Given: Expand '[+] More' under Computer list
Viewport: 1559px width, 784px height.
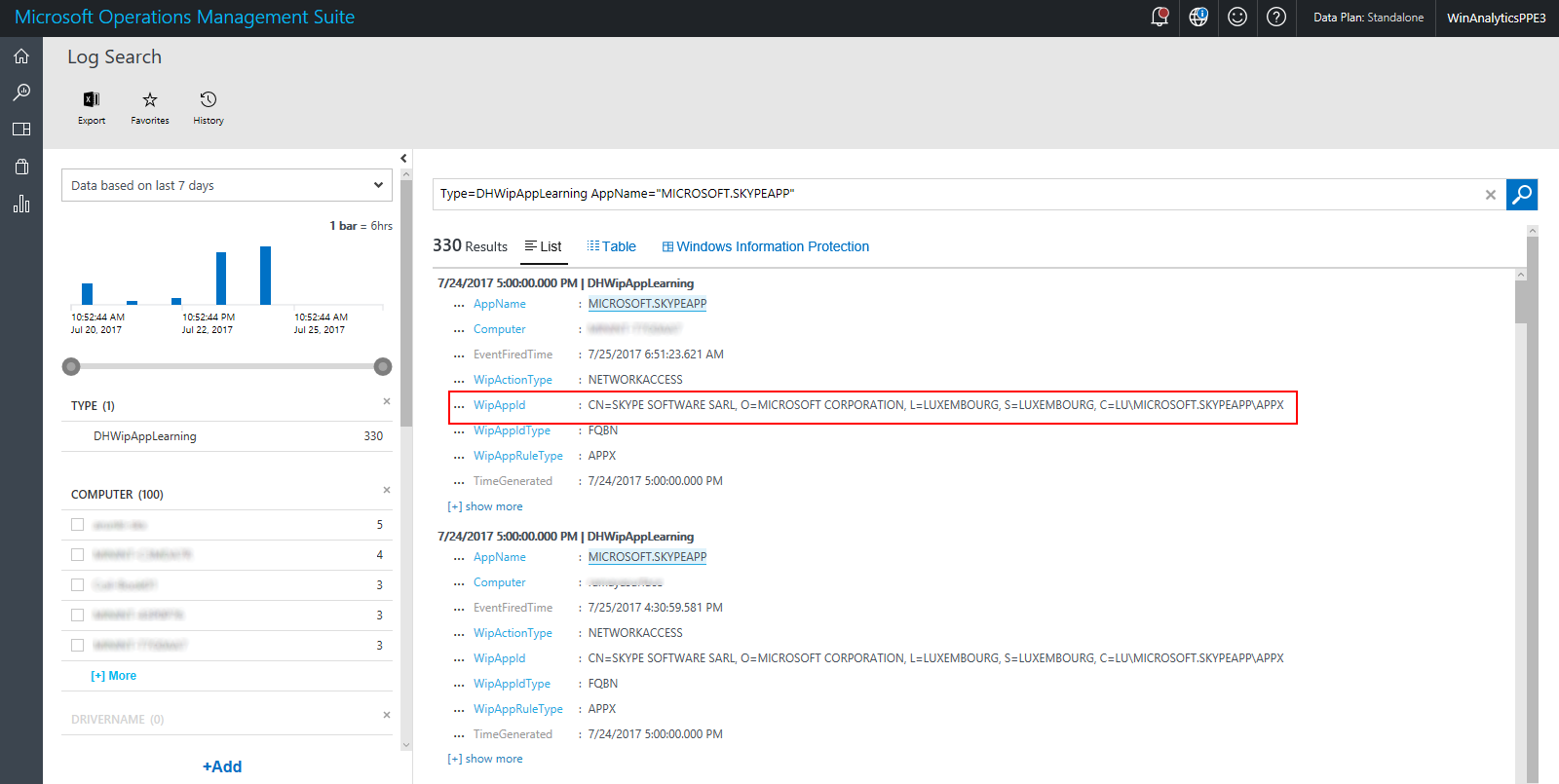Looking at the screenshot, I should tap(114, 676).
